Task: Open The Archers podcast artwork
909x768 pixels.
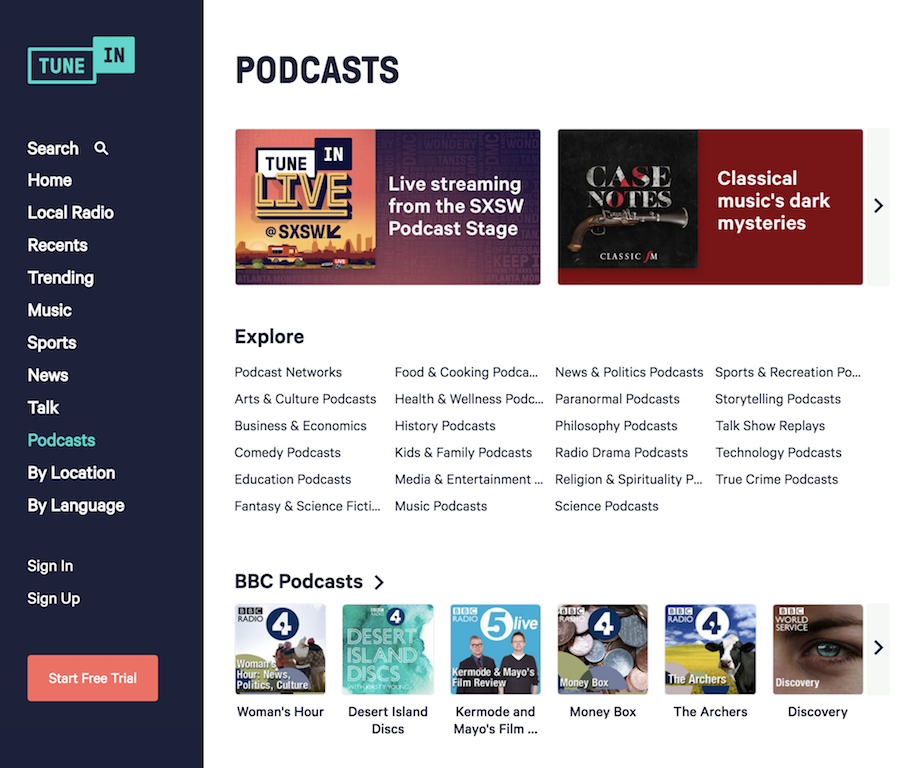Action: (x=710, y=649)
